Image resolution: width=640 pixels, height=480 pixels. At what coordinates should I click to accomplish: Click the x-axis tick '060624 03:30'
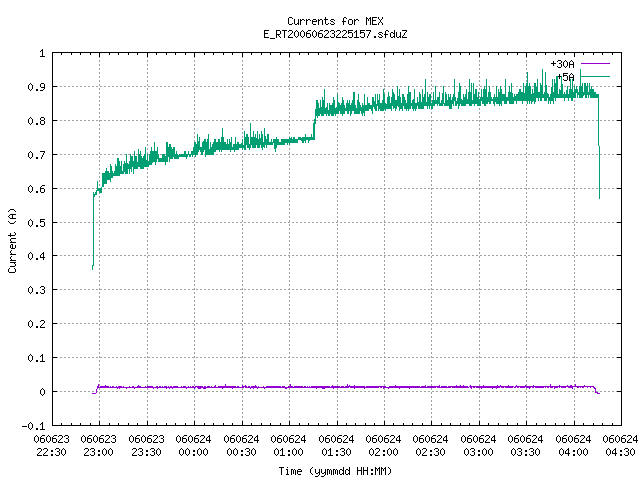pos(526,446)
